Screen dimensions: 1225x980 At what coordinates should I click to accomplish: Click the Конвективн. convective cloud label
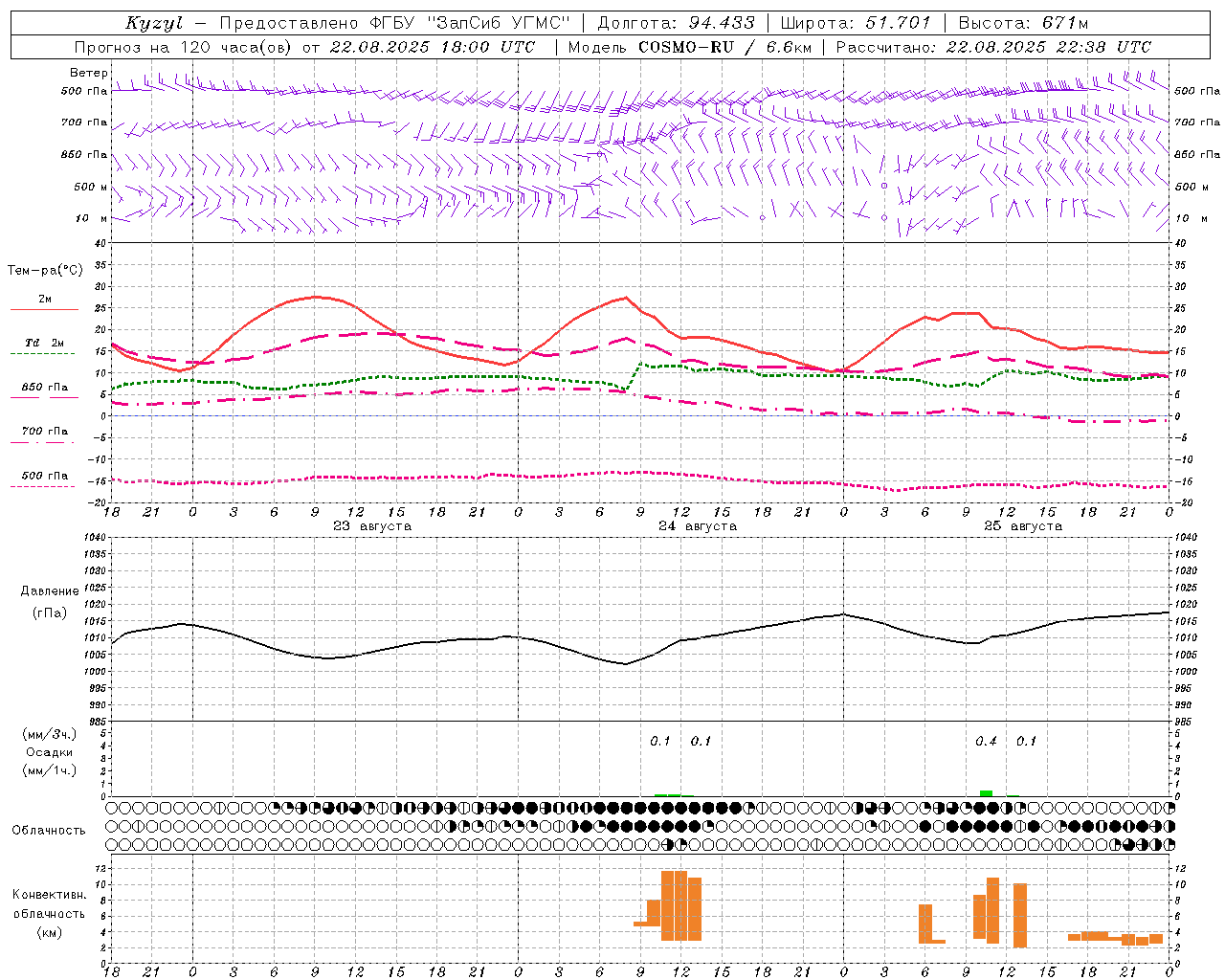pyautogui.click(x=49, y=895)
